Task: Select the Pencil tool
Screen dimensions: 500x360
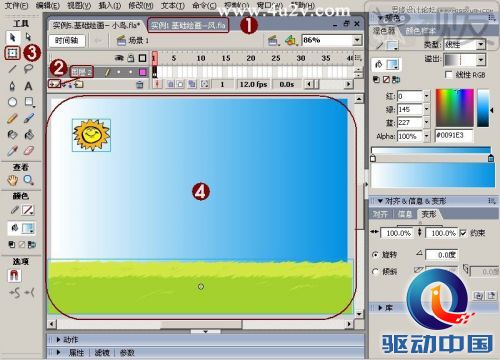Action: pos(13,118)
